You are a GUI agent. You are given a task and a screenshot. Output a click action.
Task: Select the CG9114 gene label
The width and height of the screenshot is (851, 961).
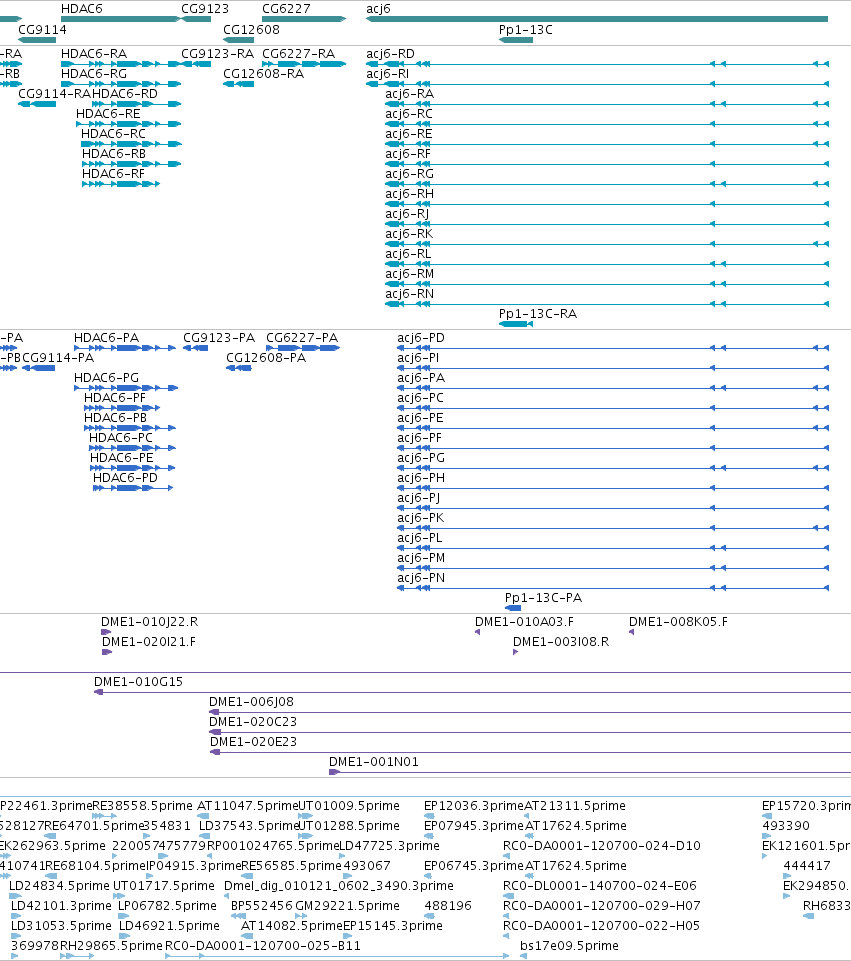click(x=42, y=29)
